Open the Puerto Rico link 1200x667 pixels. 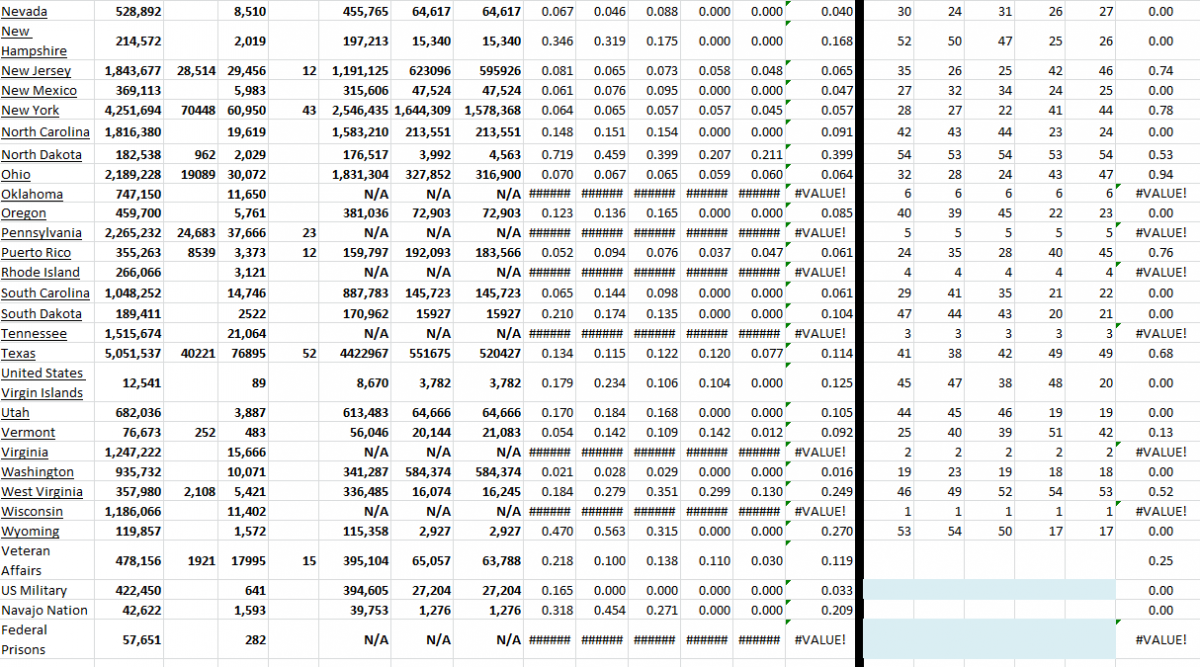(x=36, y=252)
